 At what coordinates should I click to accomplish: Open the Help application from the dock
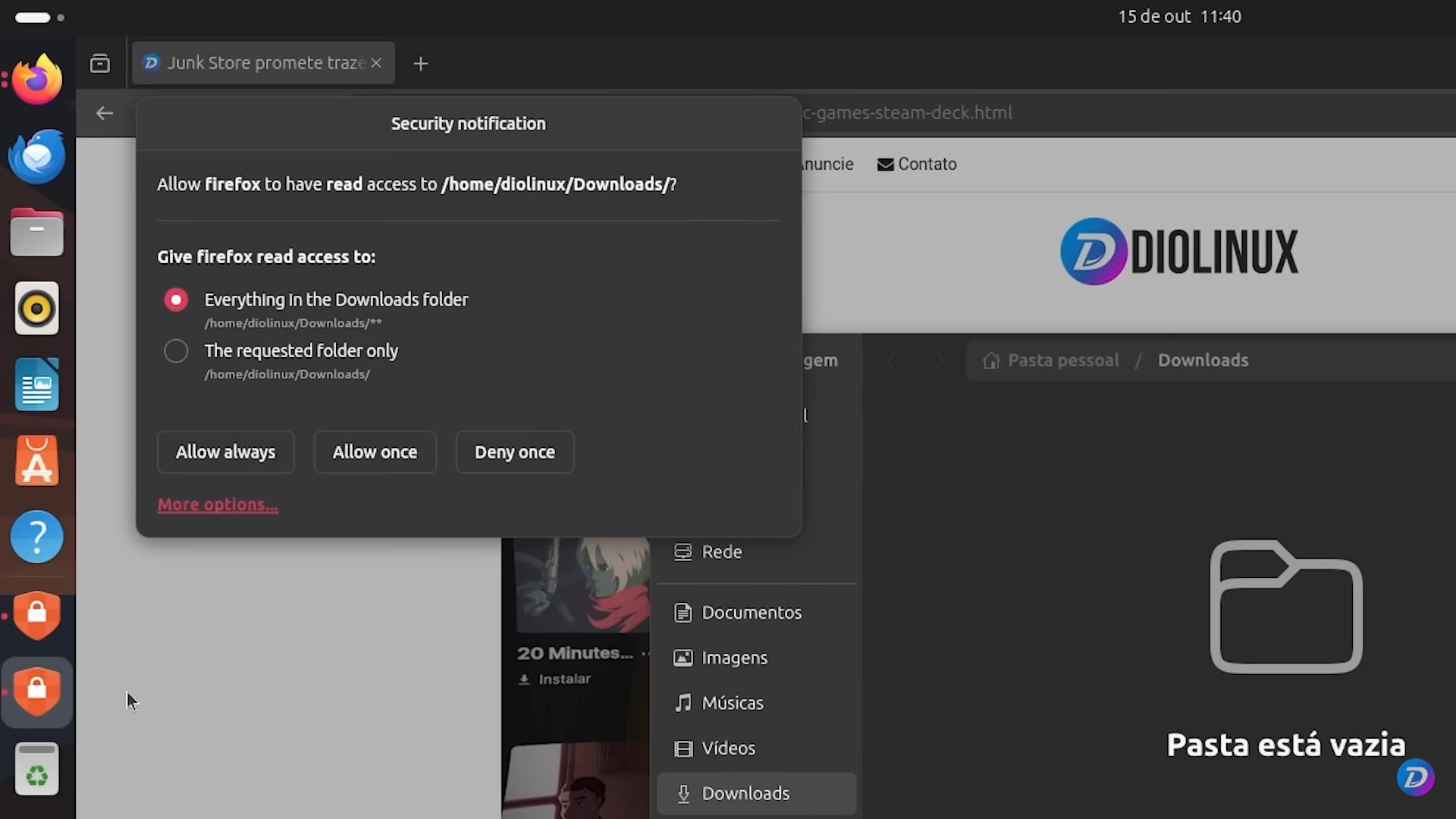(36, 536)
